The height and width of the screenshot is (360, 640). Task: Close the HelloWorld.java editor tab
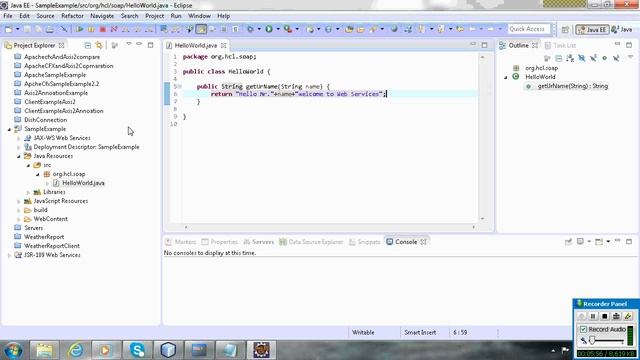point(224,45)
